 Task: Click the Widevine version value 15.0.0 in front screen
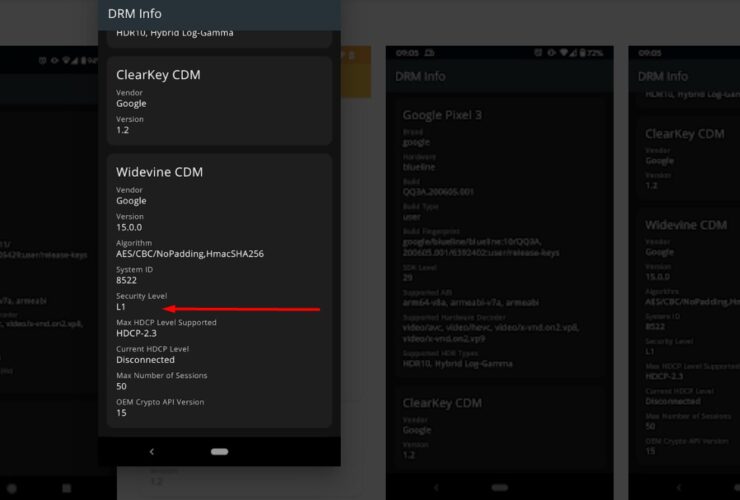(129, 227)
